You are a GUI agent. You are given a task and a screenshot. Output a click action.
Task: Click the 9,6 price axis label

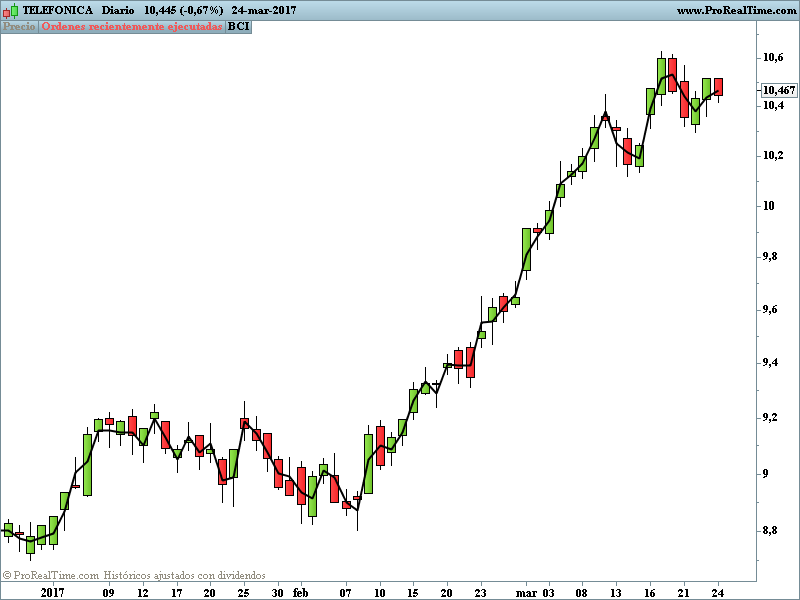point(769,310)
